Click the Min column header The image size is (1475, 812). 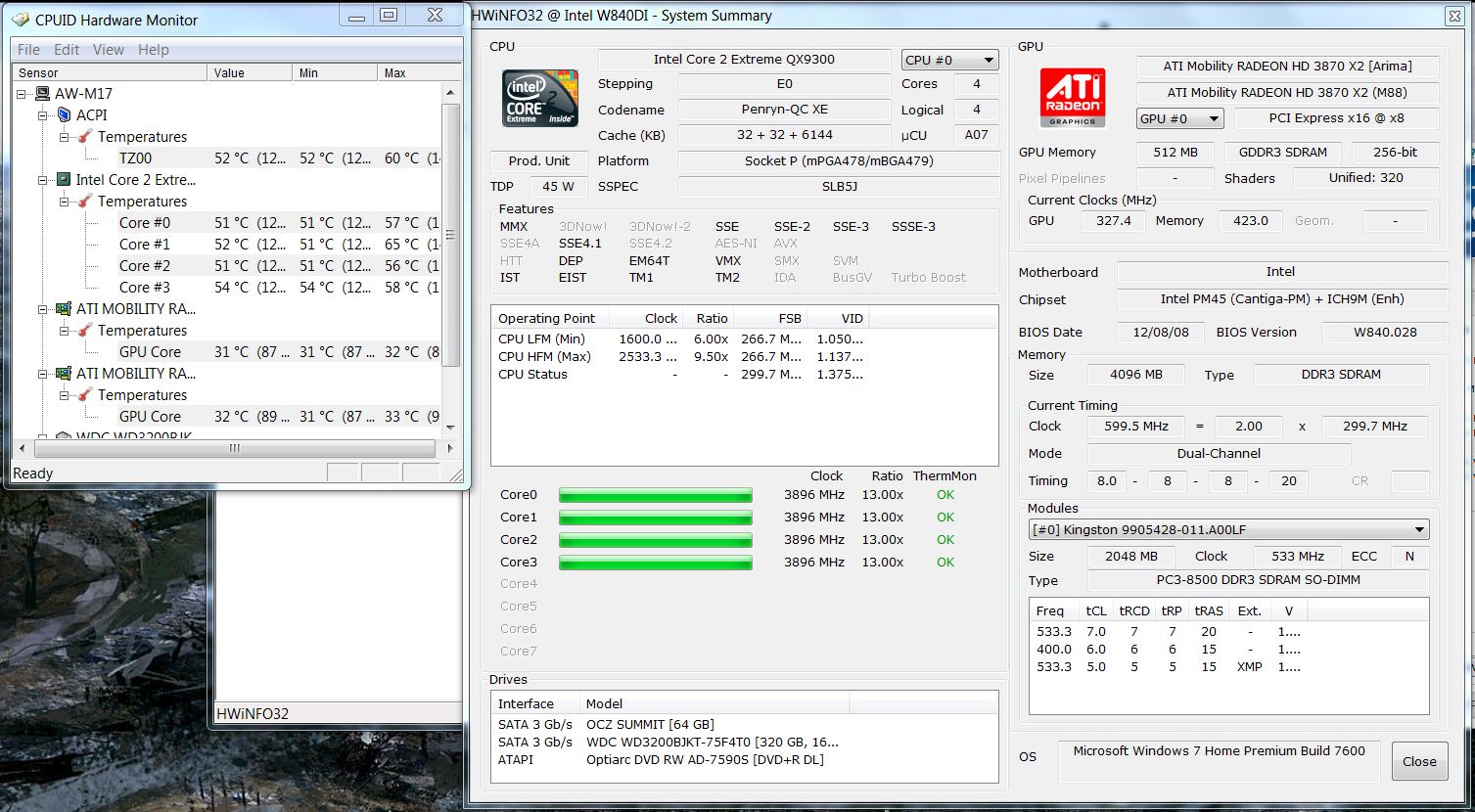335,73
